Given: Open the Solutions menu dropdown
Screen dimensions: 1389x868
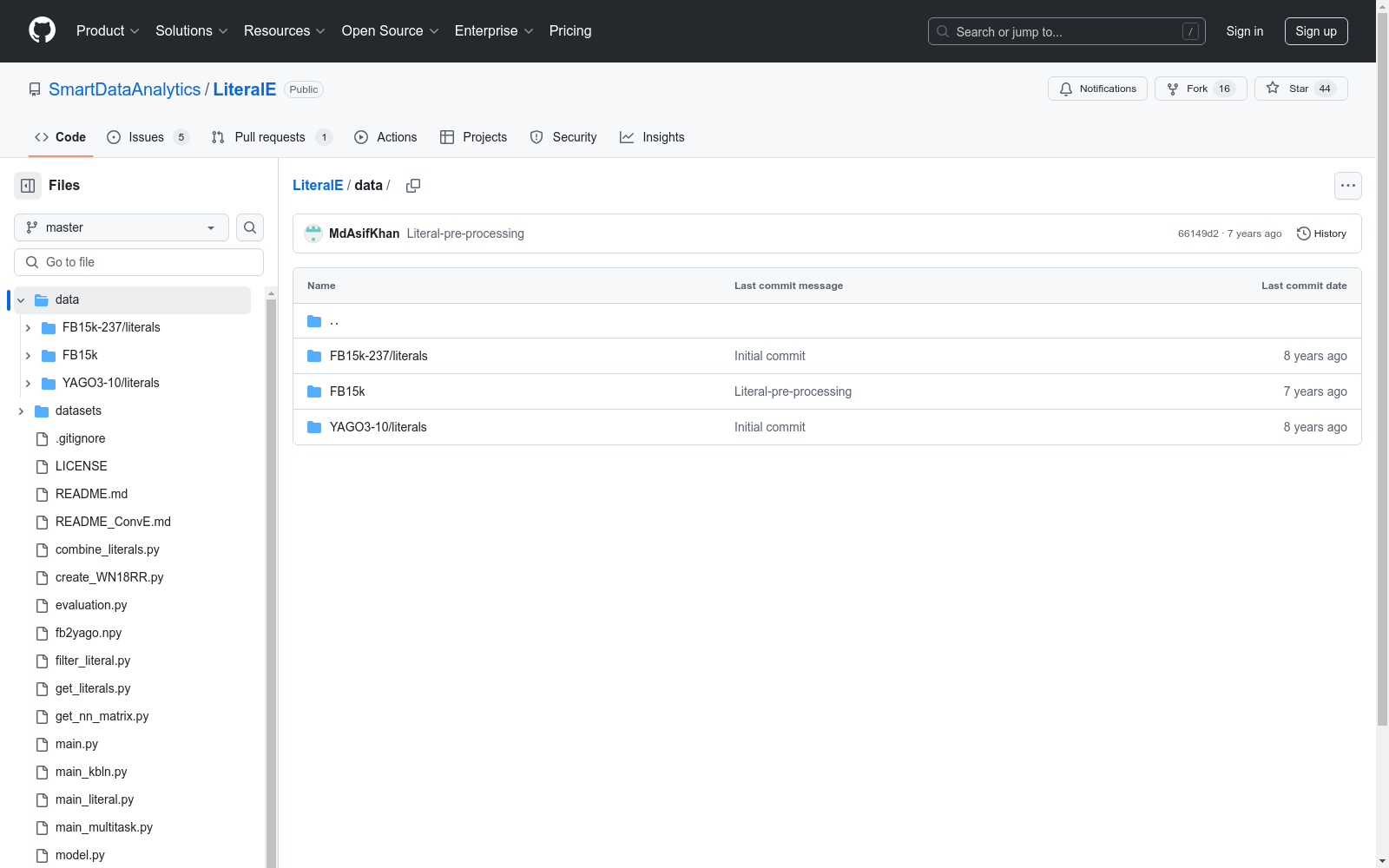Looking at the screenshot, I should 192,30.
